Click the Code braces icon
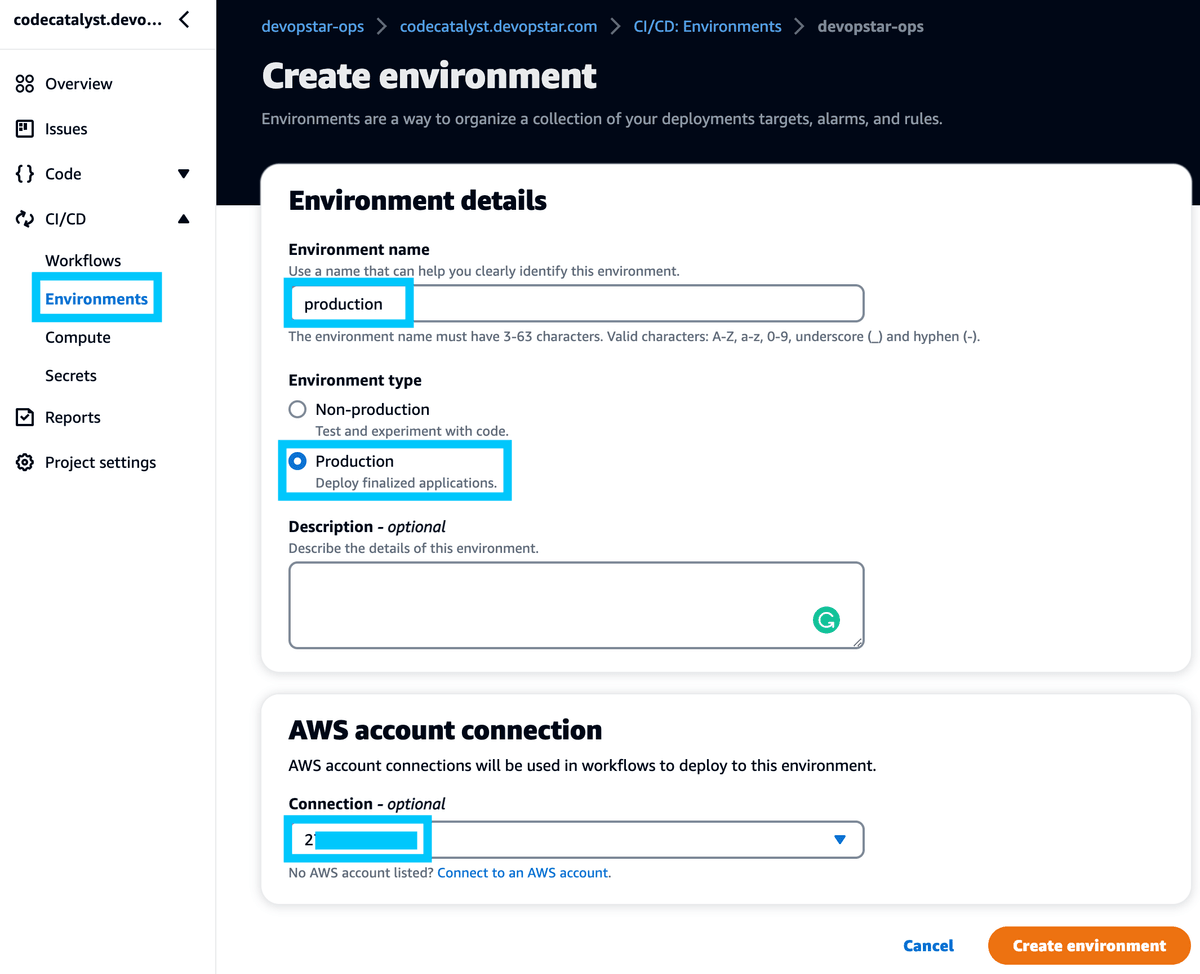The image size is (1200, 974). [x=25, y=173]
